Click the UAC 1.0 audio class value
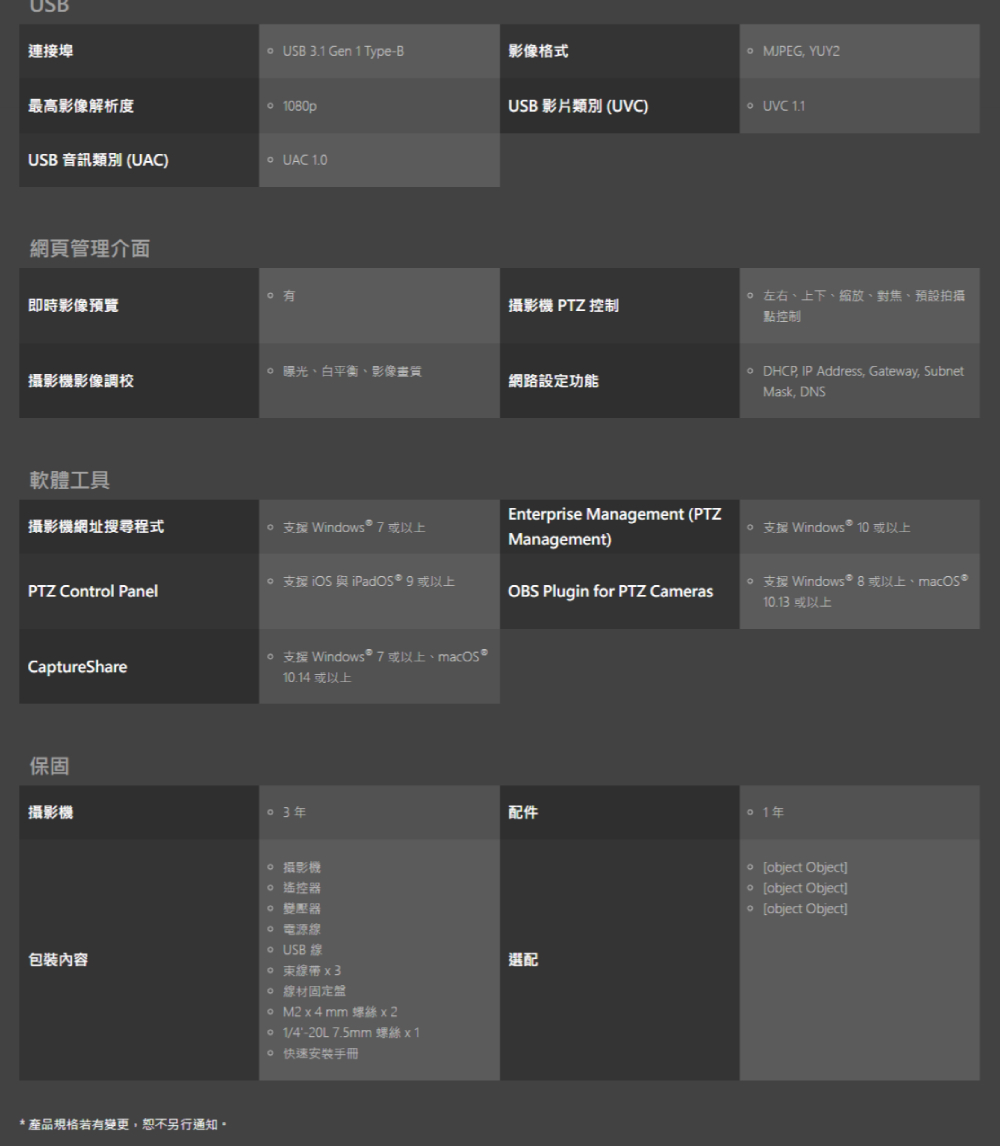 (303, 161)
